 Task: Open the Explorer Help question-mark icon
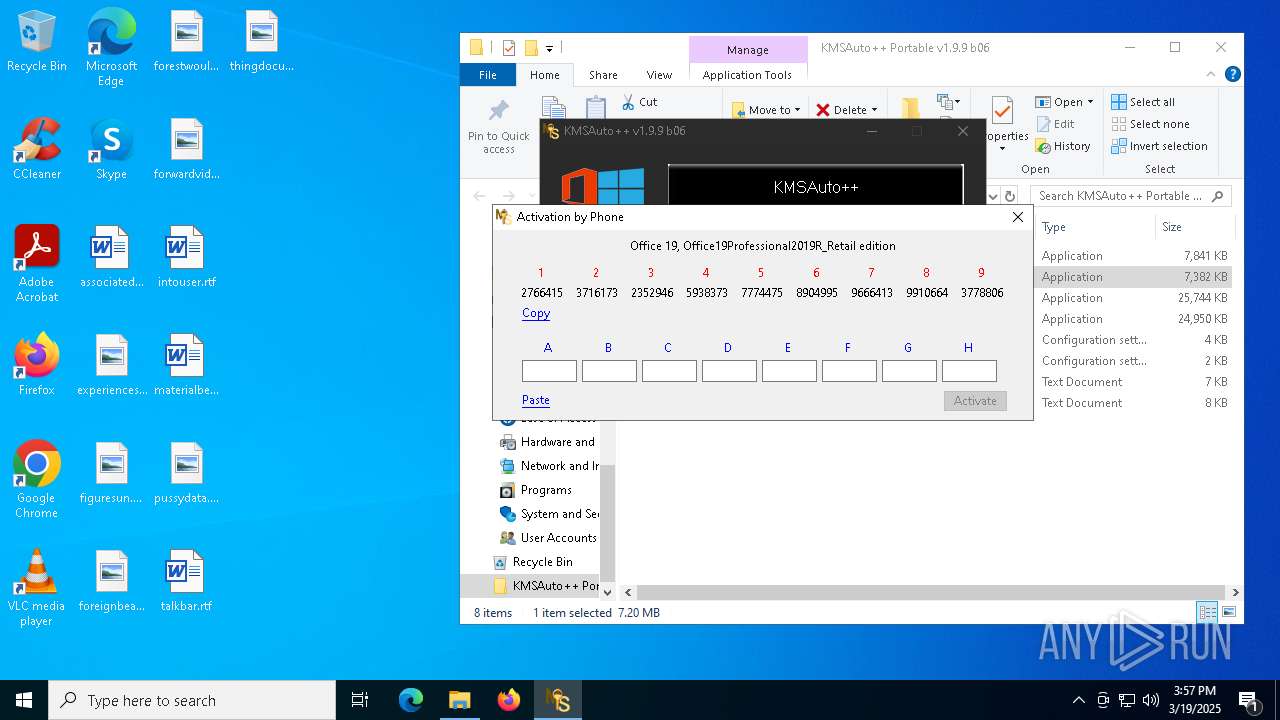click(x=1233, y=74)
